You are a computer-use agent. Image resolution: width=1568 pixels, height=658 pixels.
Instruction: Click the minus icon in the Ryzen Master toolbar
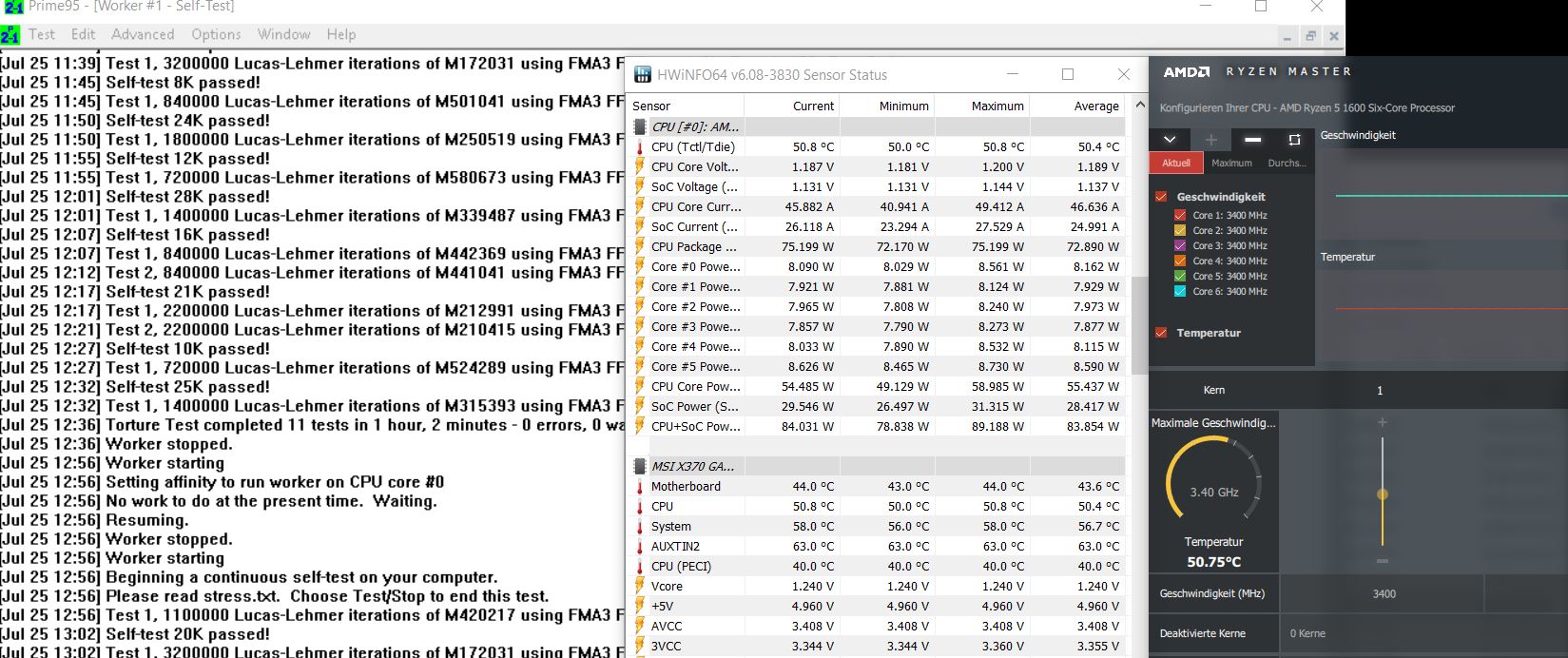pyautogui.click(x=1252, y=140)
